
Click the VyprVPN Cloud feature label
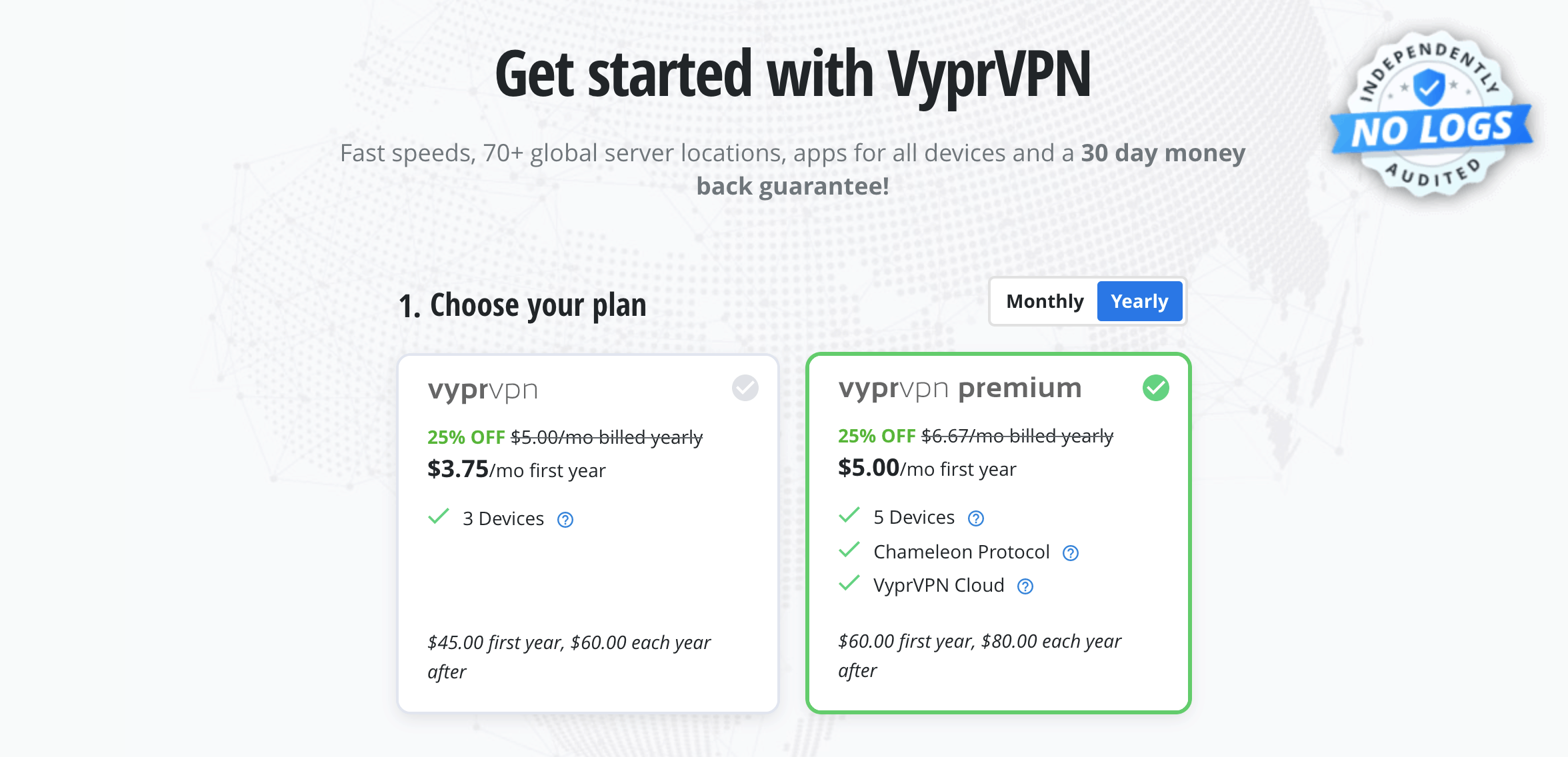click(939, 586)
